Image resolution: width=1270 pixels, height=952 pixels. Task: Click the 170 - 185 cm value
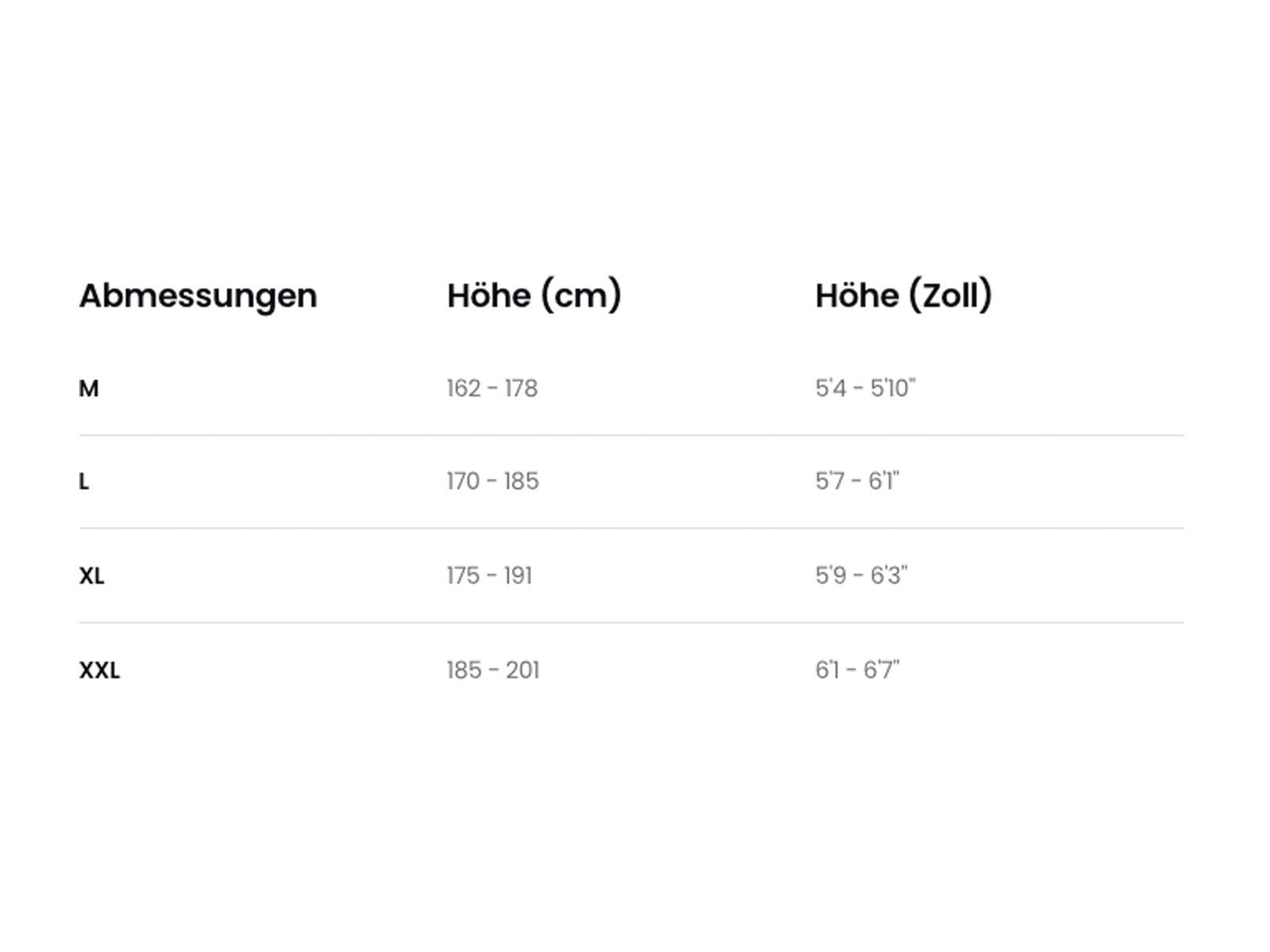pyautogui.click(x=492, y=482)
